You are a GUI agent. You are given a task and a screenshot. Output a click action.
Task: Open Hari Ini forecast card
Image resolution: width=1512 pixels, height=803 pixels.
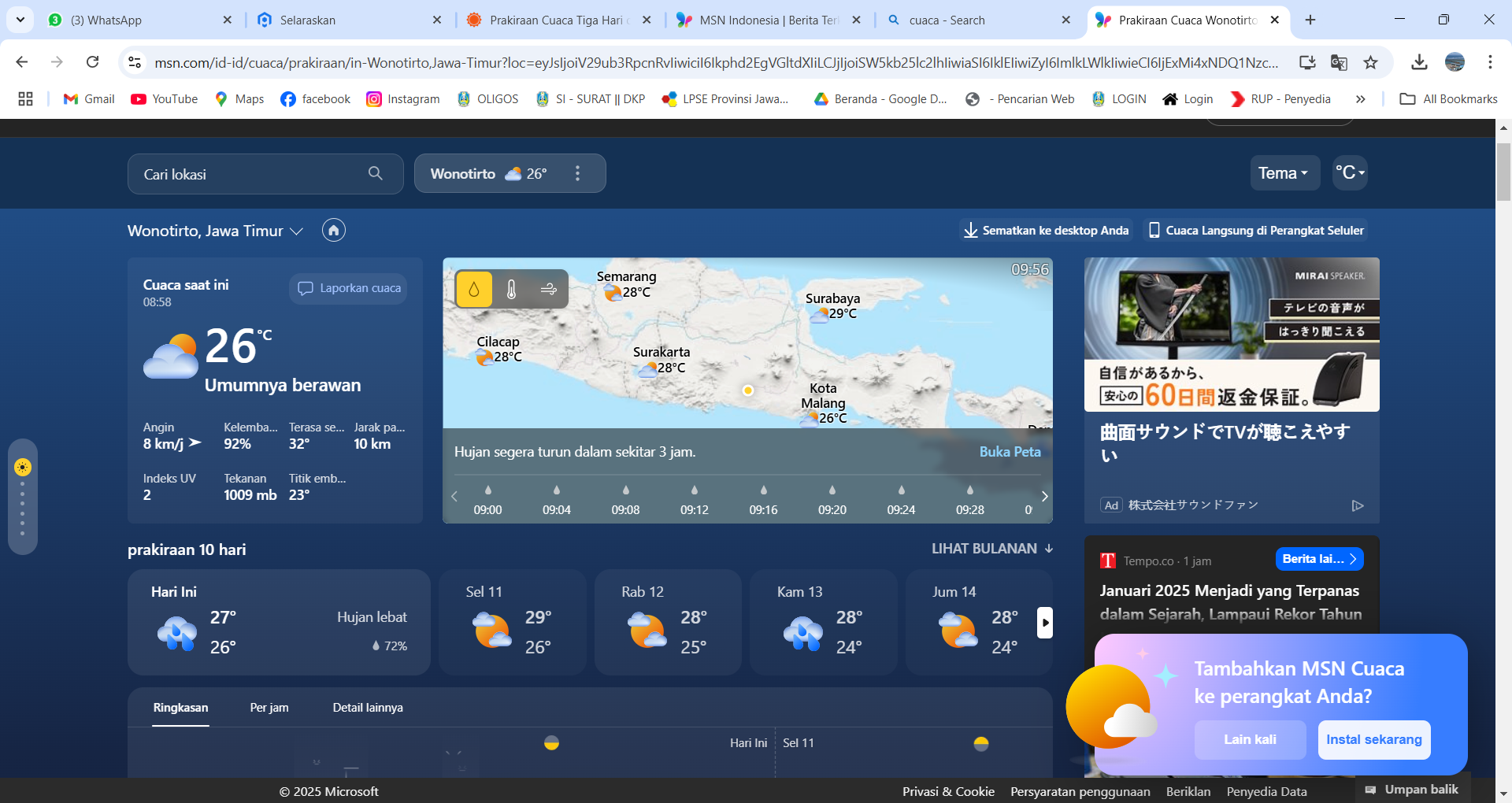[279, 622]
